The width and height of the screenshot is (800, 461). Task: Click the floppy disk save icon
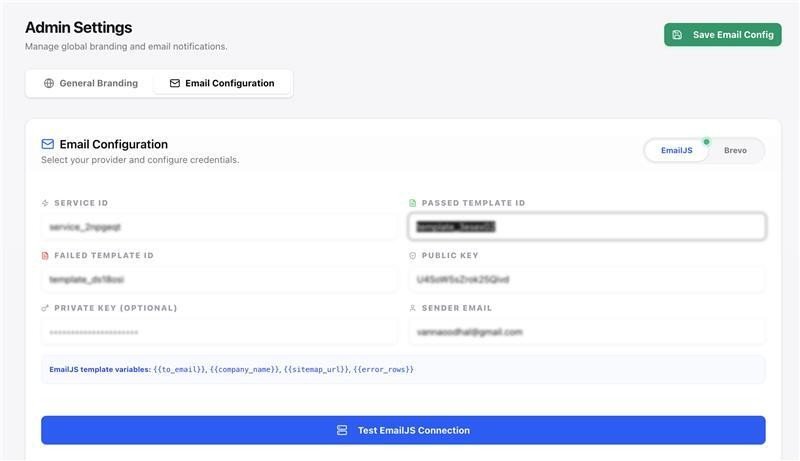coord(677,35)
